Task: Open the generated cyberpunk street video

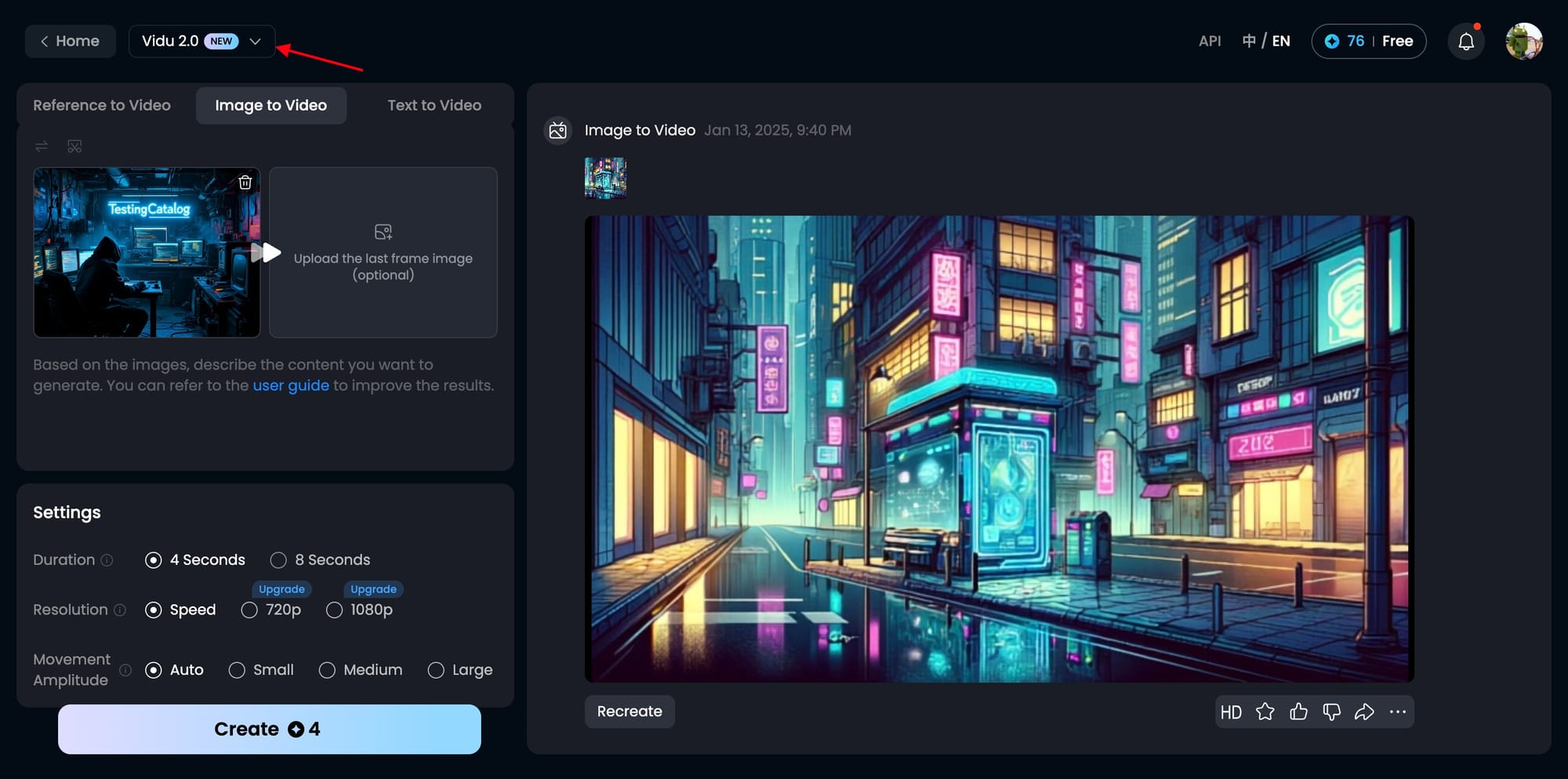Action: pos(1000,449)
